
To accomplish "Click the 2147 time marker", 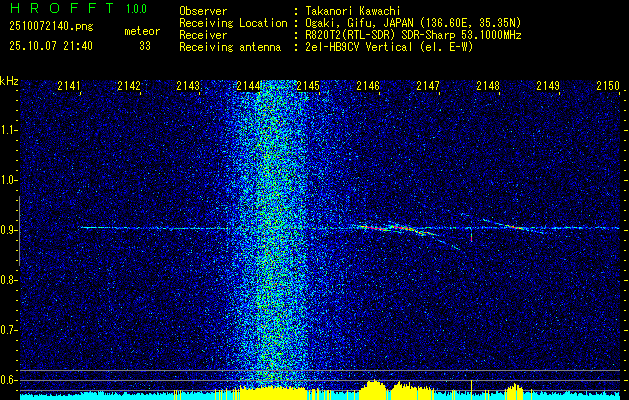I will click(x=428, y=86).
